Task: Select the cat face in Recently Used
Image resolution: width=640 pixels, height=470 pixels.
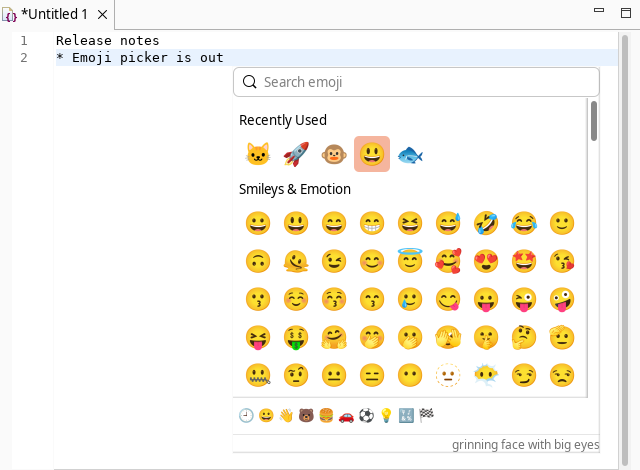Action: coord(258,154)
